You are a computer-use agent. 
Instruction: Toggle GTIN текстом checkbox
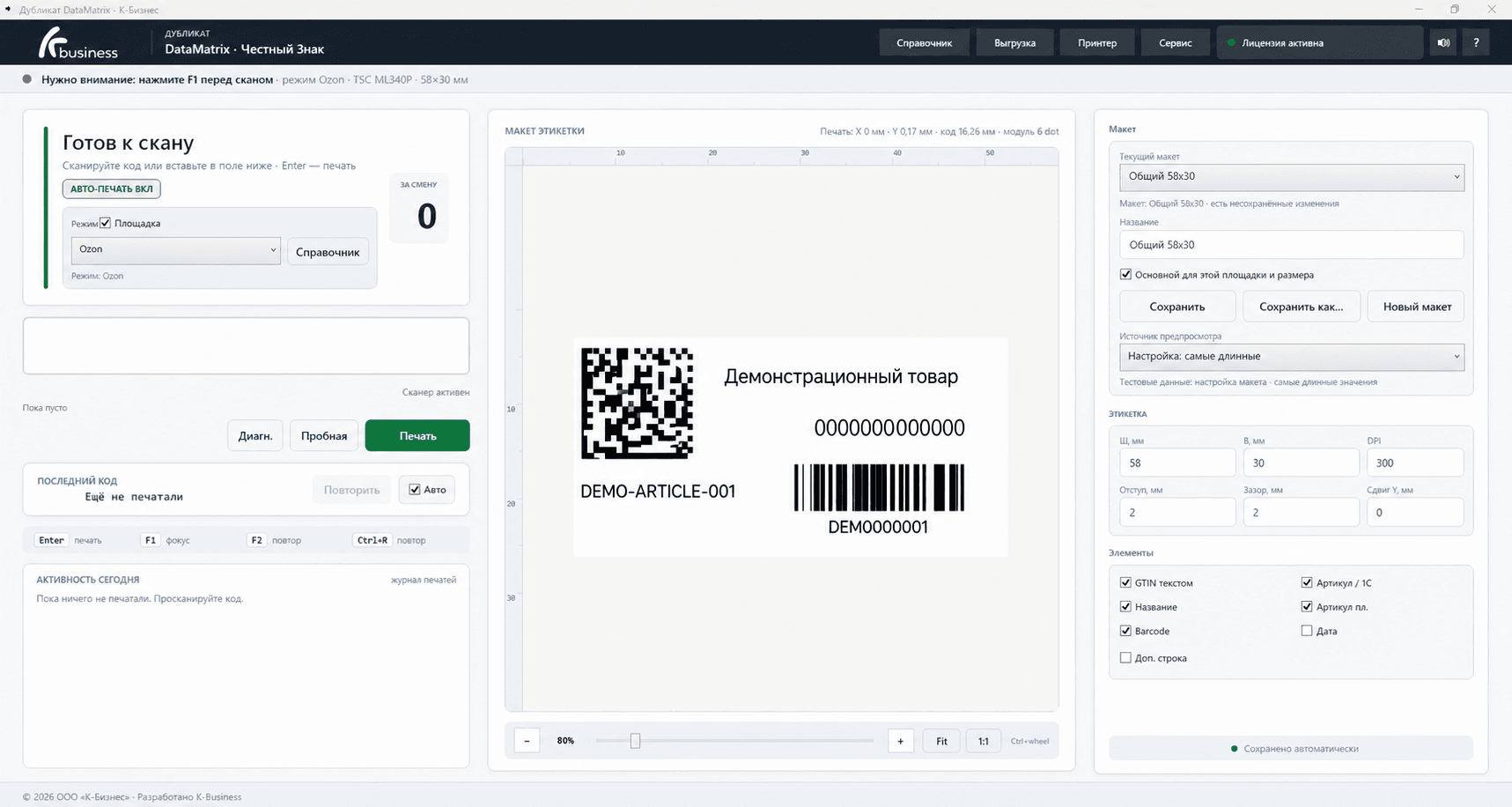click(x=1125, y=582)
